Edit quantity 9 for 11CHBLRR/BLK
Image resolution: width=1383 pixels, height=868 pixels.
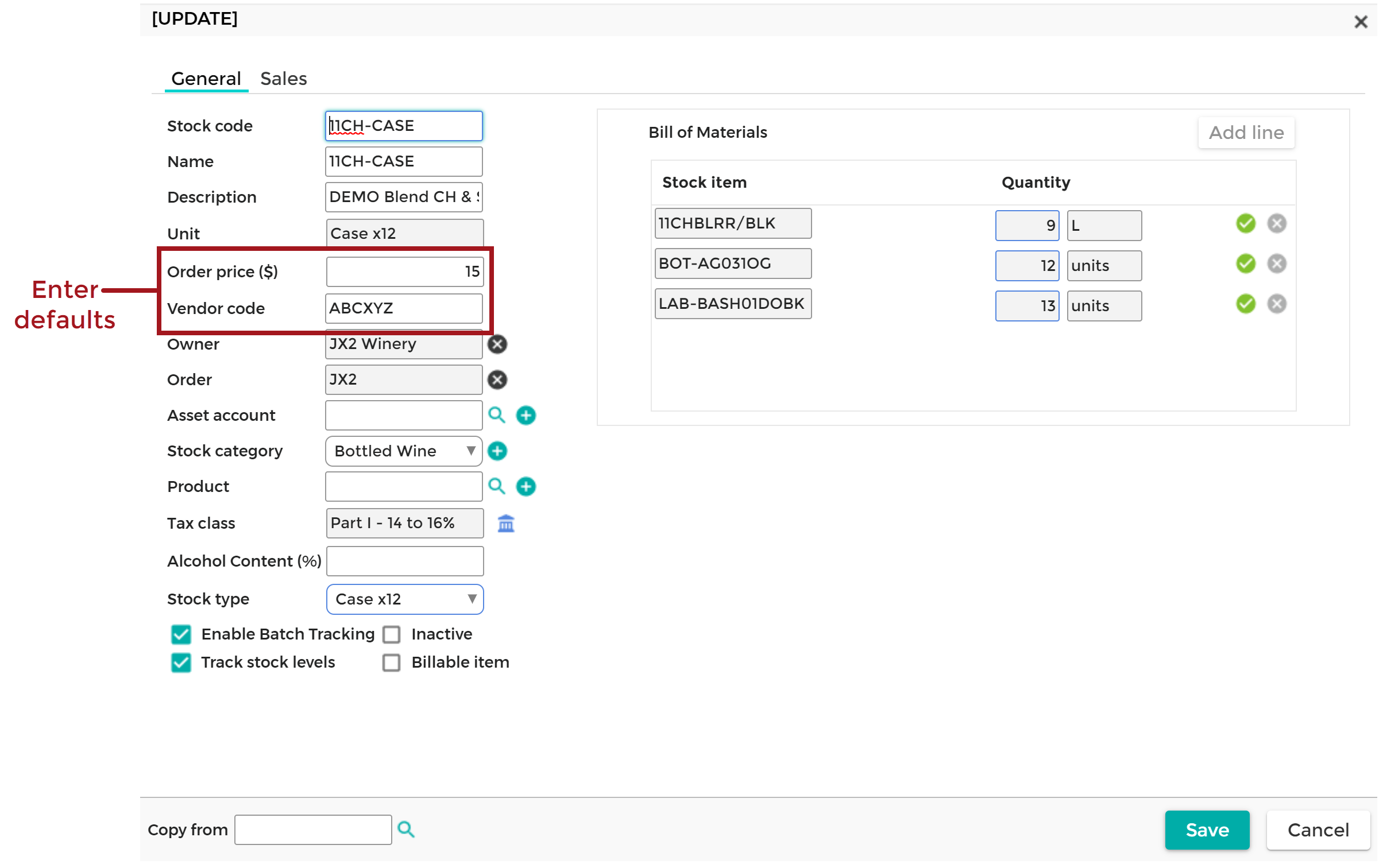tap(1027, 226)
